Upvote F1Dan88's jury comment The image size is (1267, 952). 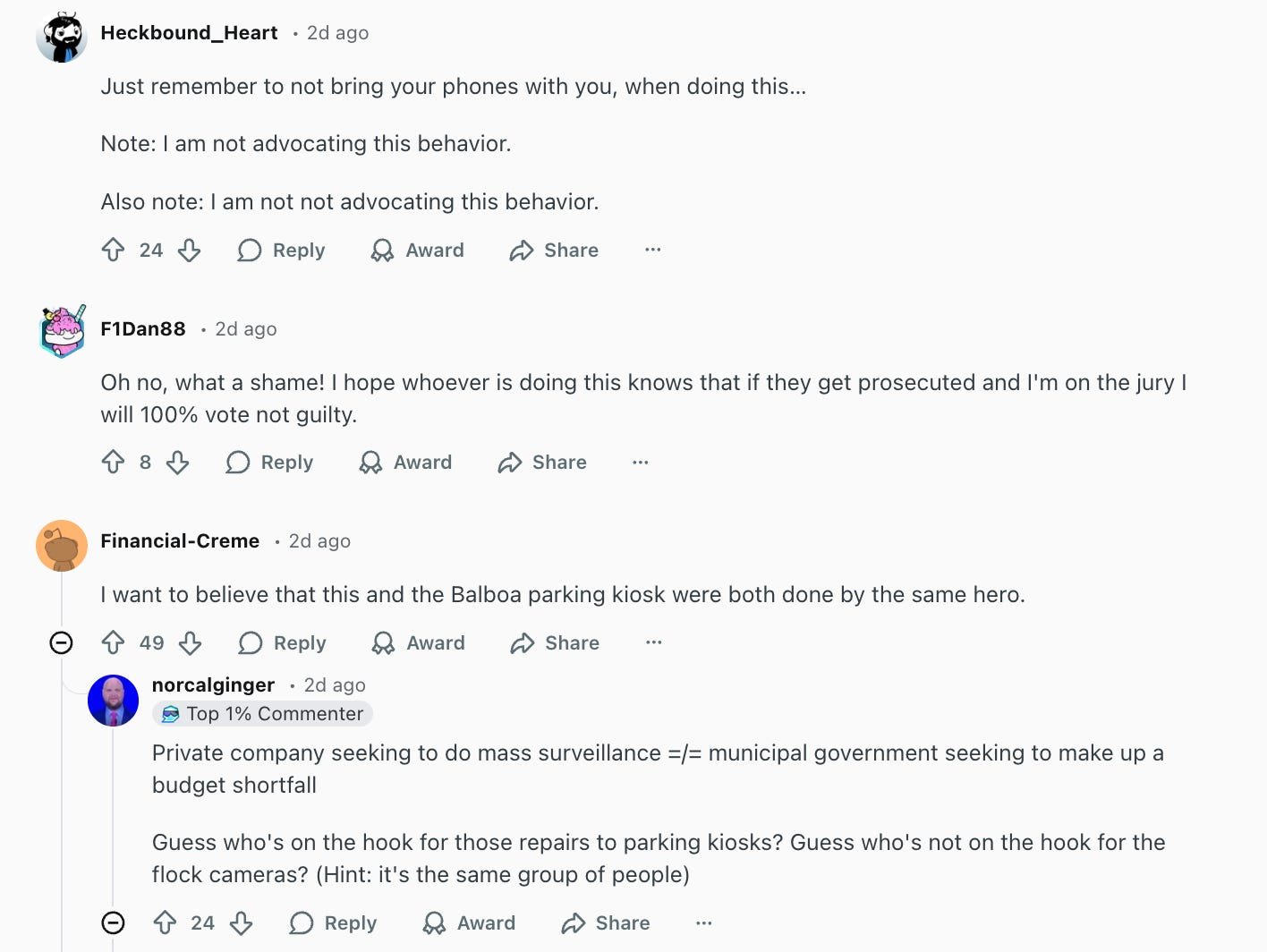pos(113,462)
